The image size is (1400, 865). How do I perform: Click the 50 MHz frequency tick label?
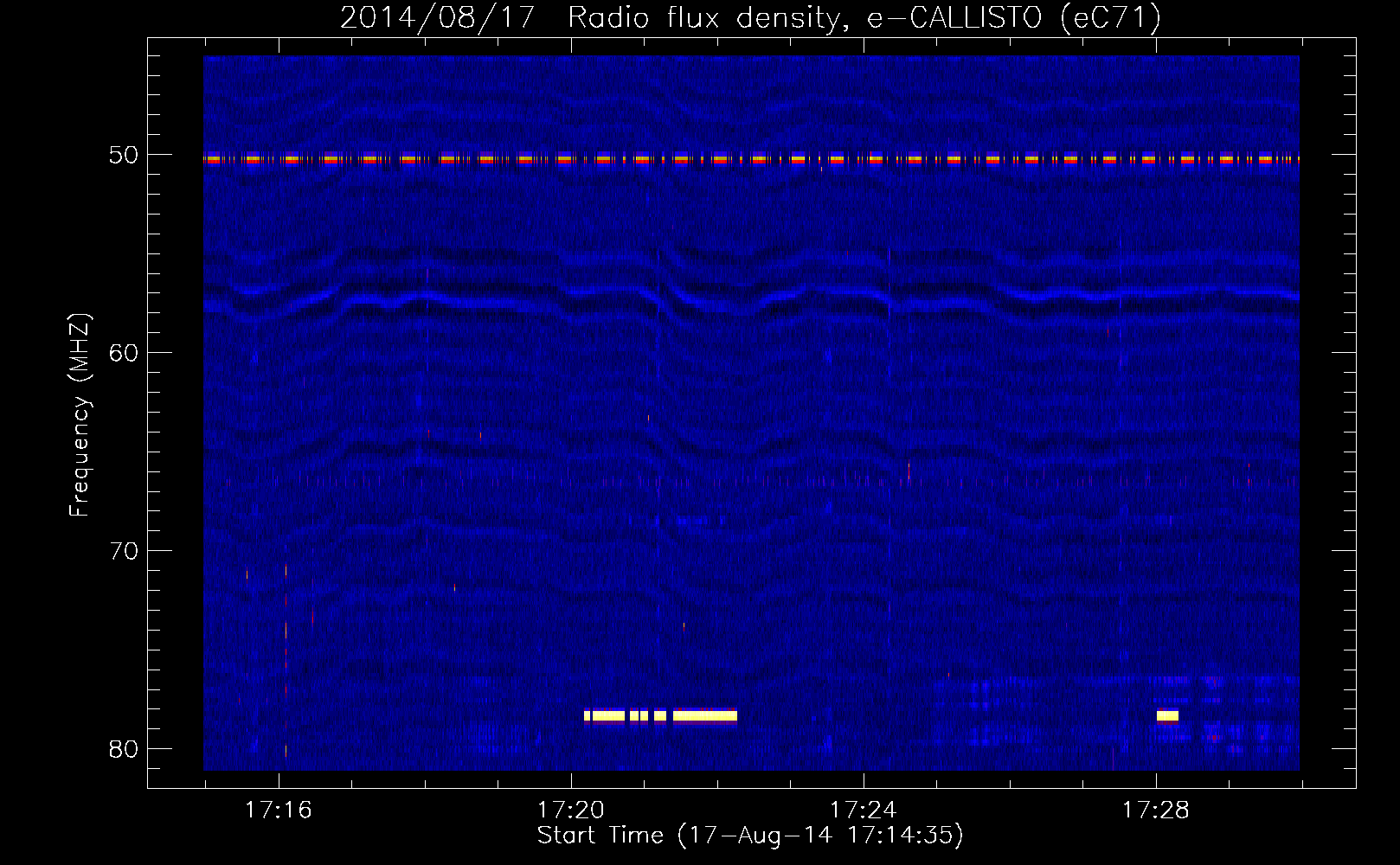124,155
